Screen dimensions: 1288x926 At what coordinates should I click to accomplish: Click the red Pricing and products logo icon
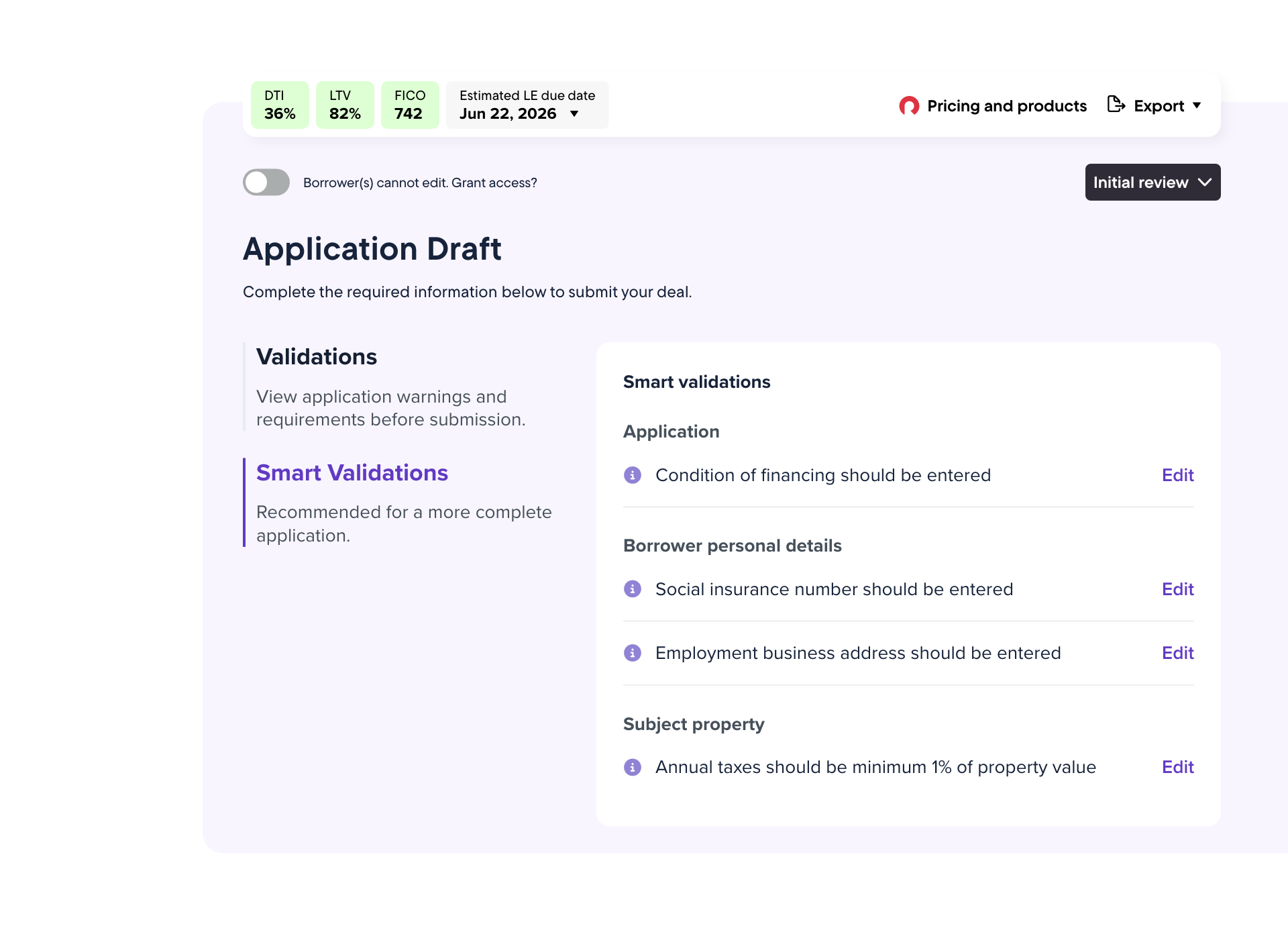[909, 106]
